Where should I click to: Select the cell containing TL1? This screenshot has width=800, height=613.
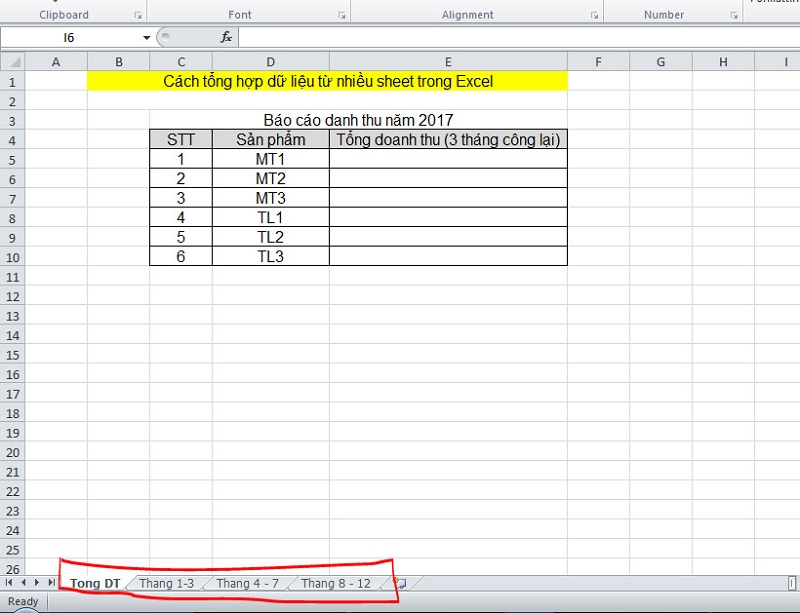tap(270, 217)
